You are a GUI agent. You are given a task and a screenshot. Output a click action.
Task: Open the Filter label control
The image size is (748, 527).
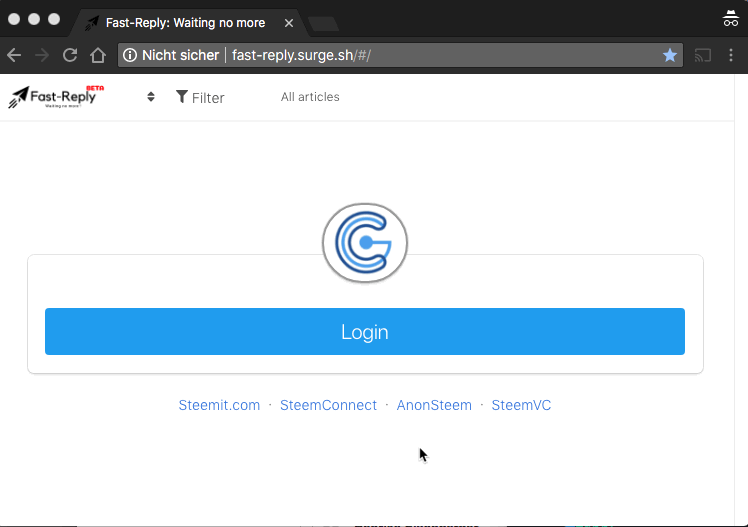208,98
